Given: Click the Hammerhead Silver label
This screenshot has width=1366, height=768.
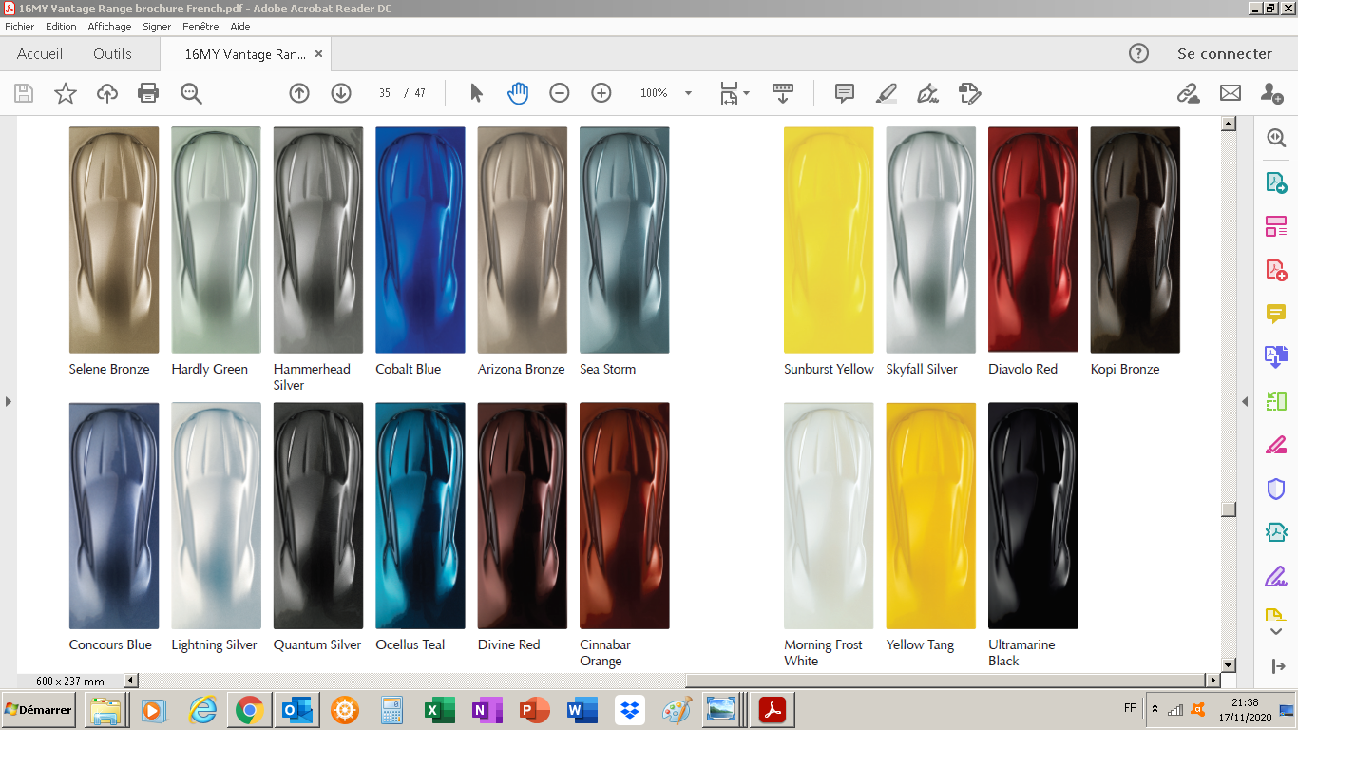Looking at the screenshot, I should (312, 377).
